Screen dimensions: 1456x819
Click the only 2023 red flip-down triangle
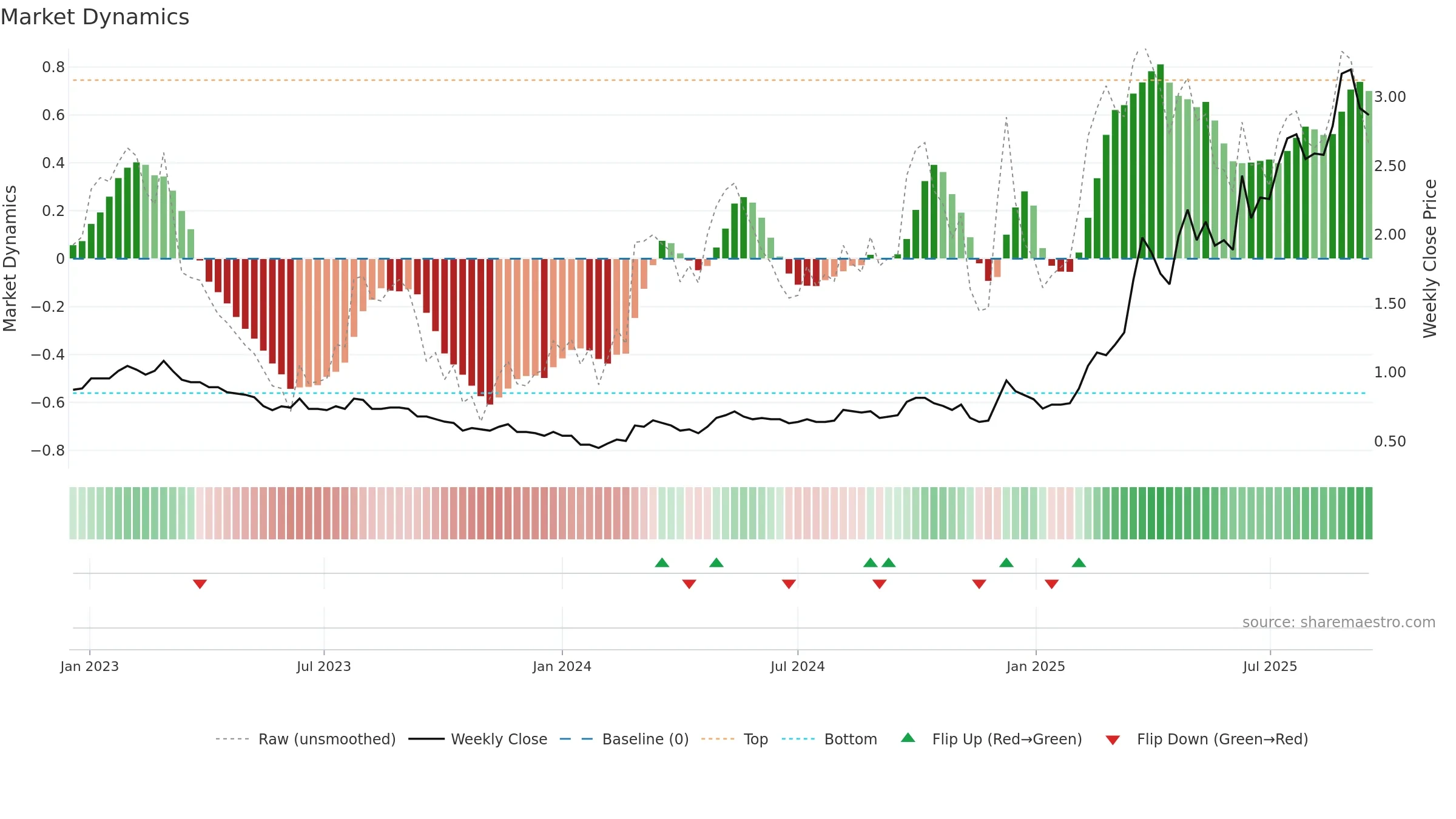click(x=200, y=584)
